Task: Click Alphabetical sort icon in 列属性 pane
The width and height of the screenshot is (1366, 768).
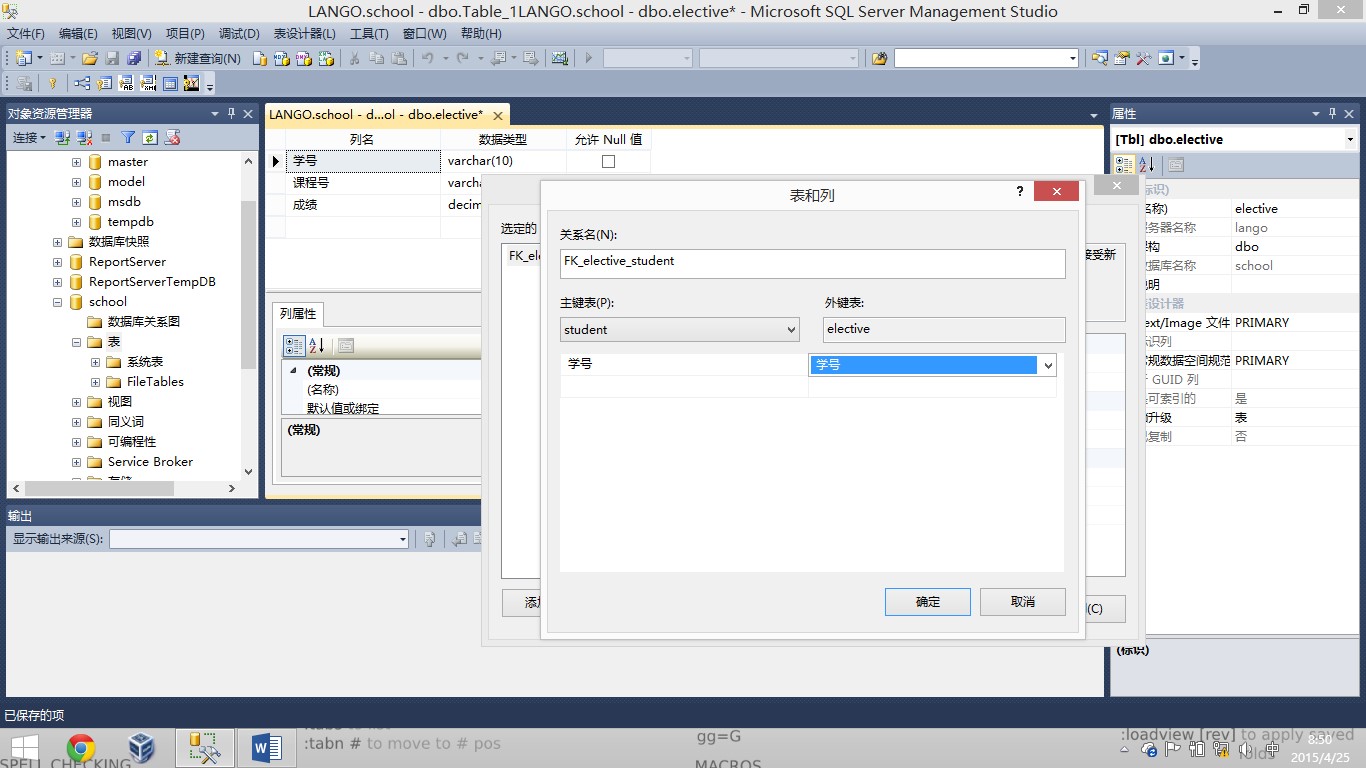Action: click(316, 345)
